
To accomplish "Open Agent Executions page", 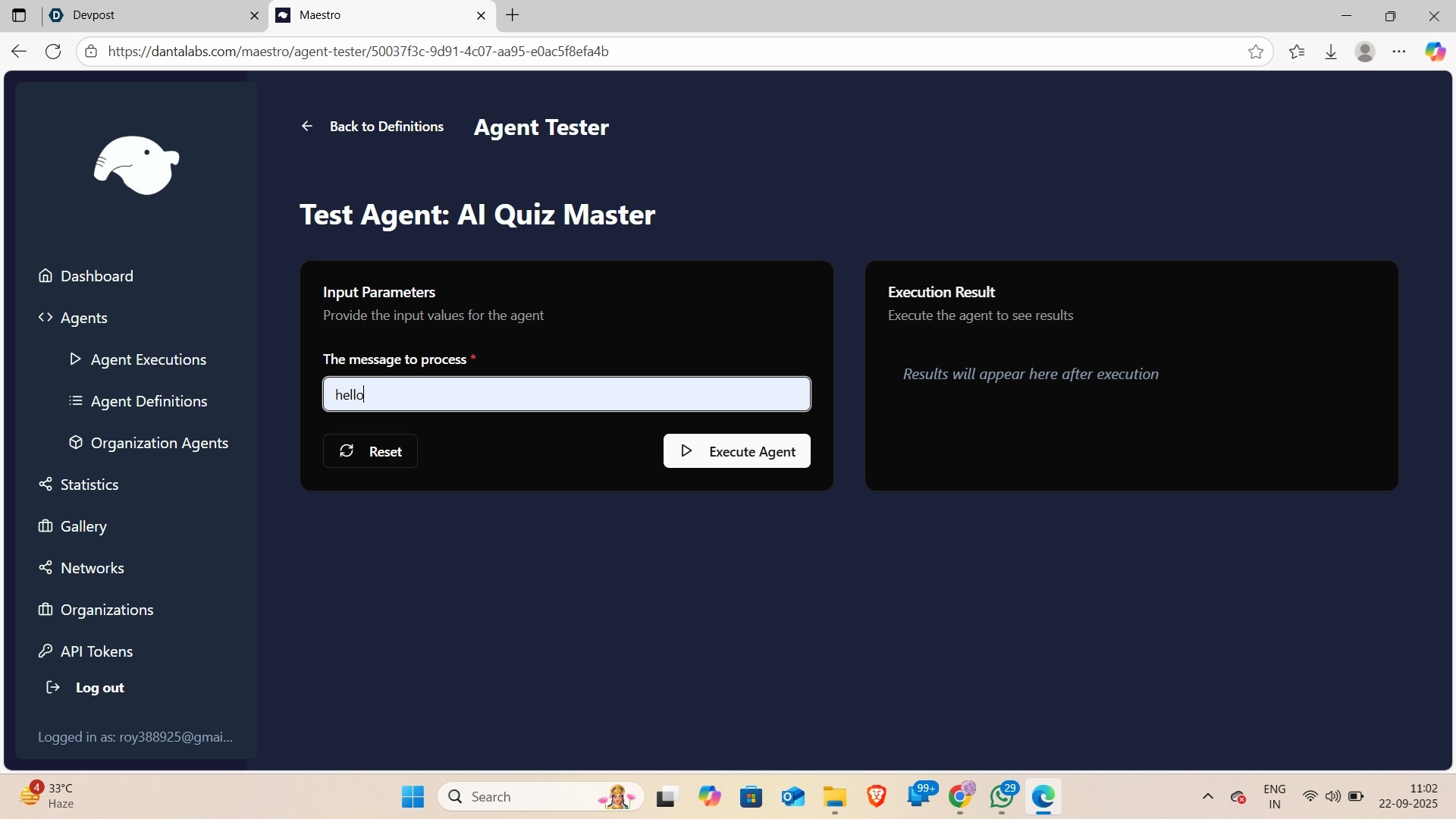I will tap(148, 359).
